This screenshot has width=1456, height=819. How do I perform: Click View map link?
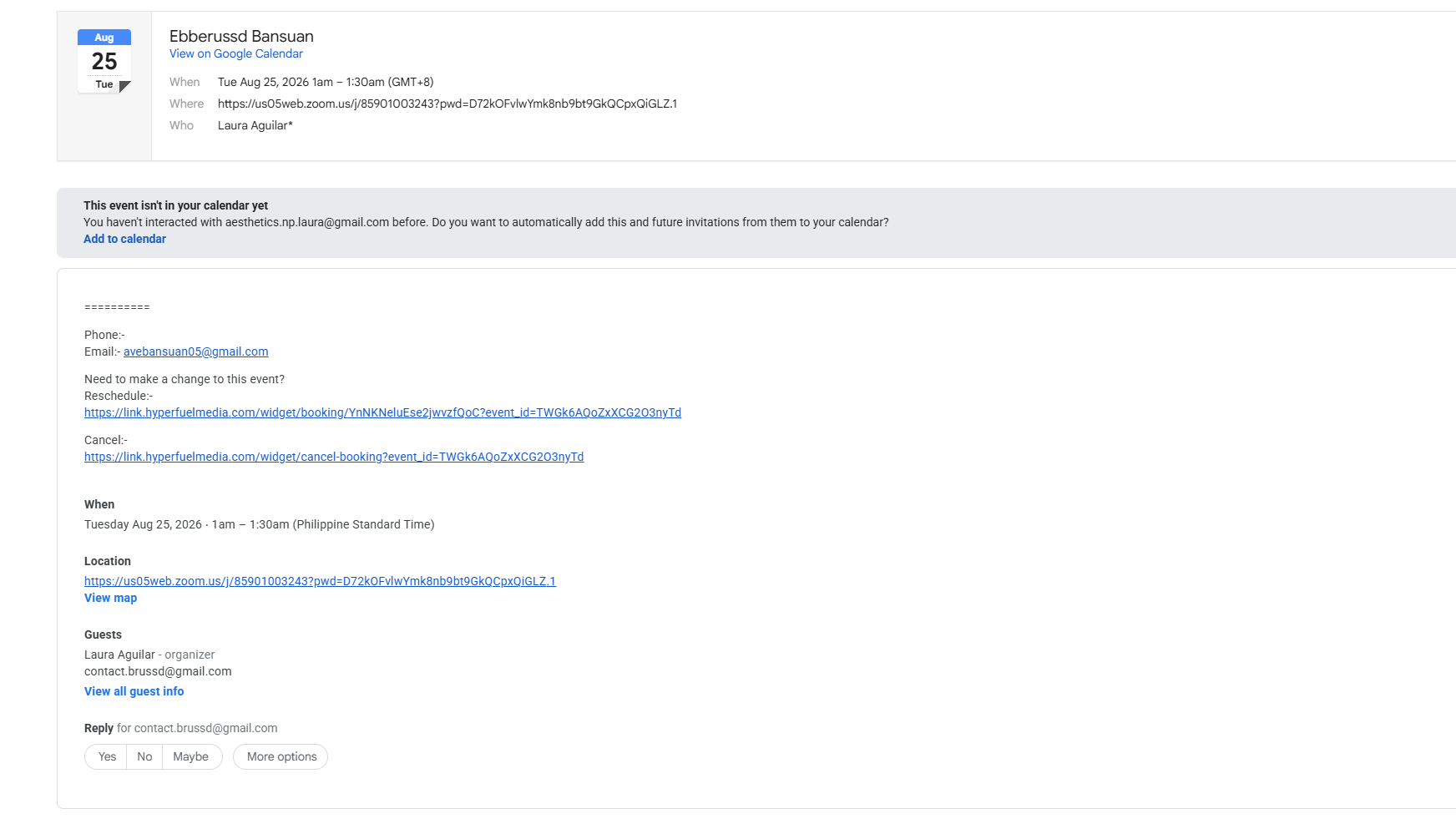click(110, 598)
